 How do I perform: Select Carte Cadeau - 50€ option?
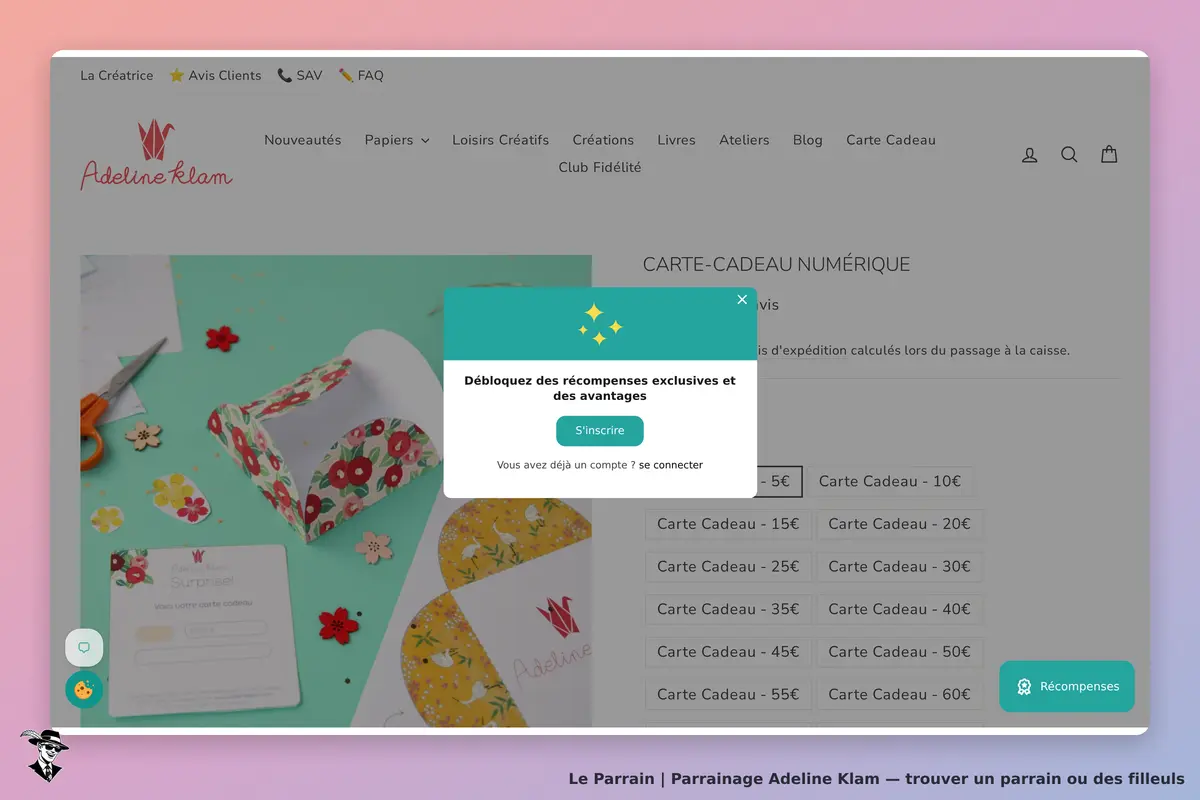(x=900, y=652)
